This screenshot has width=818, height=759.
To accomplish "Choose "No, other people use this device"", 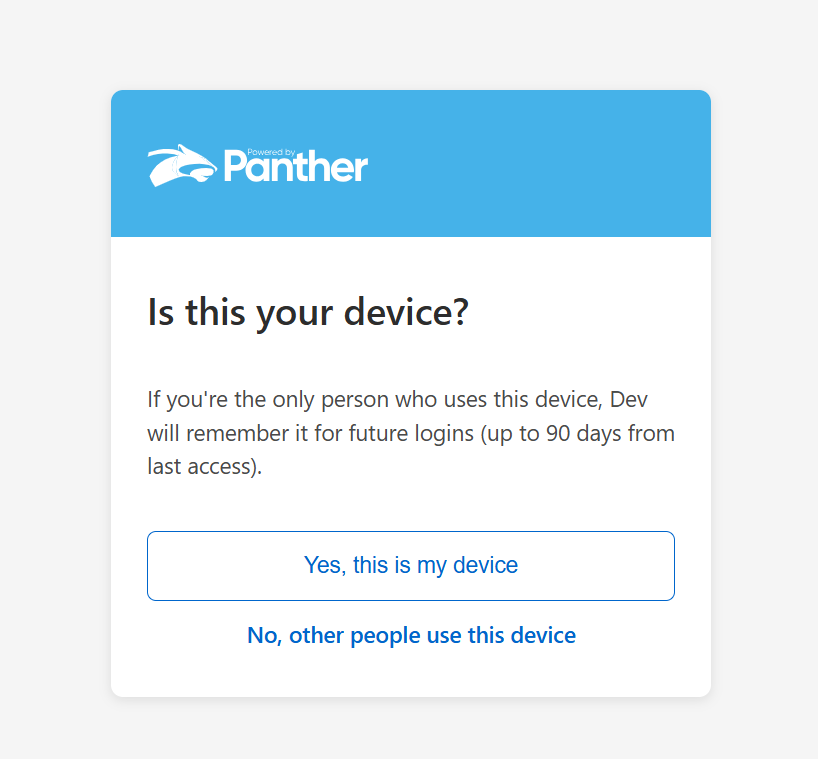I will (411, 635).
